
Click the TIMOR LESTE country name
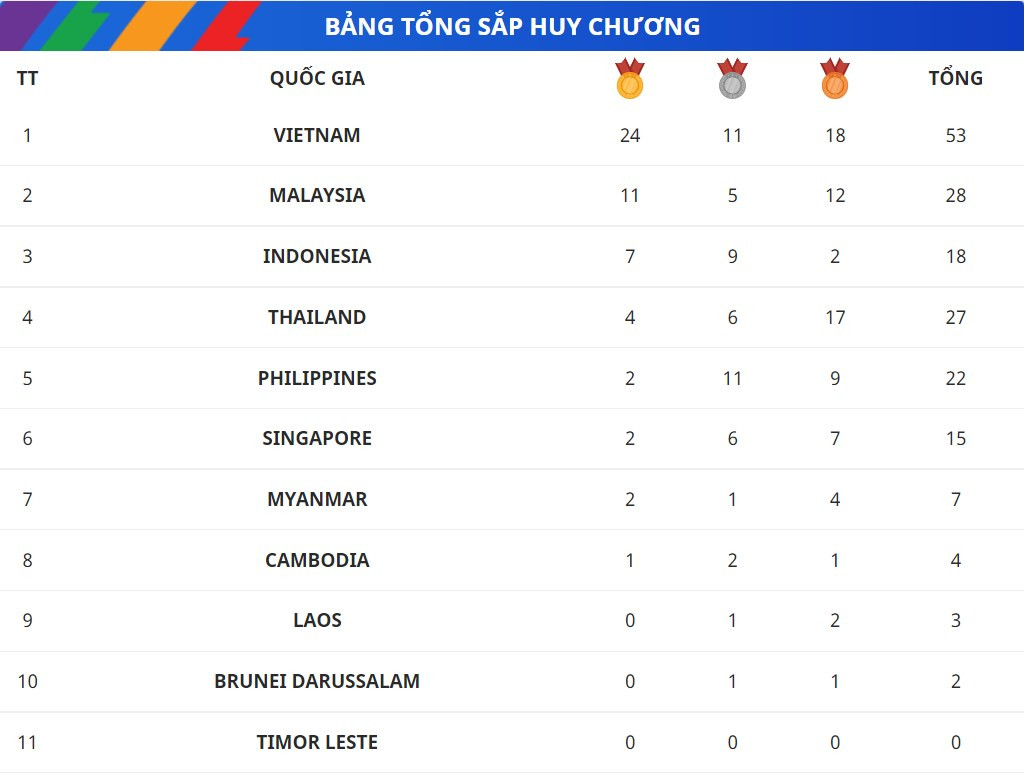[317, 742]
